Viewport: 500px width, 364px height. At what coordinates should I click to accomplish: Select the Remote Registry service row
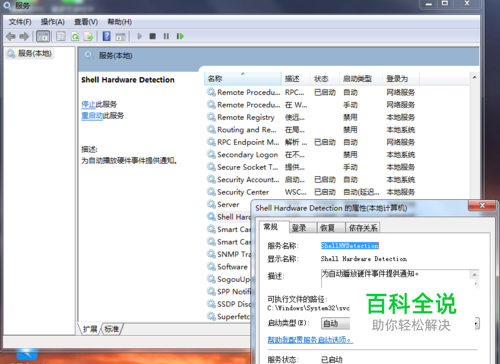[311, 117]
